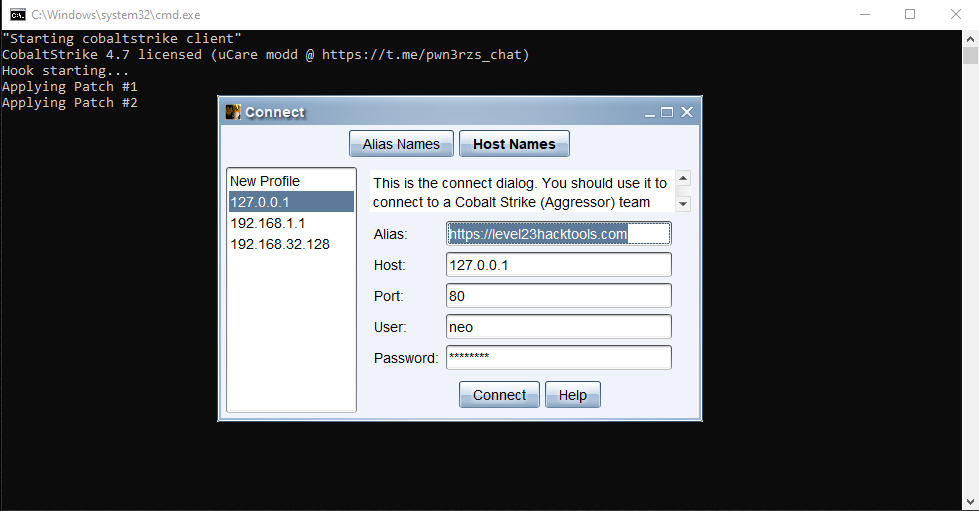Viewport: 979px width, 511px height.
Task: Click the Password input field
Action: (x=559, y=357)
